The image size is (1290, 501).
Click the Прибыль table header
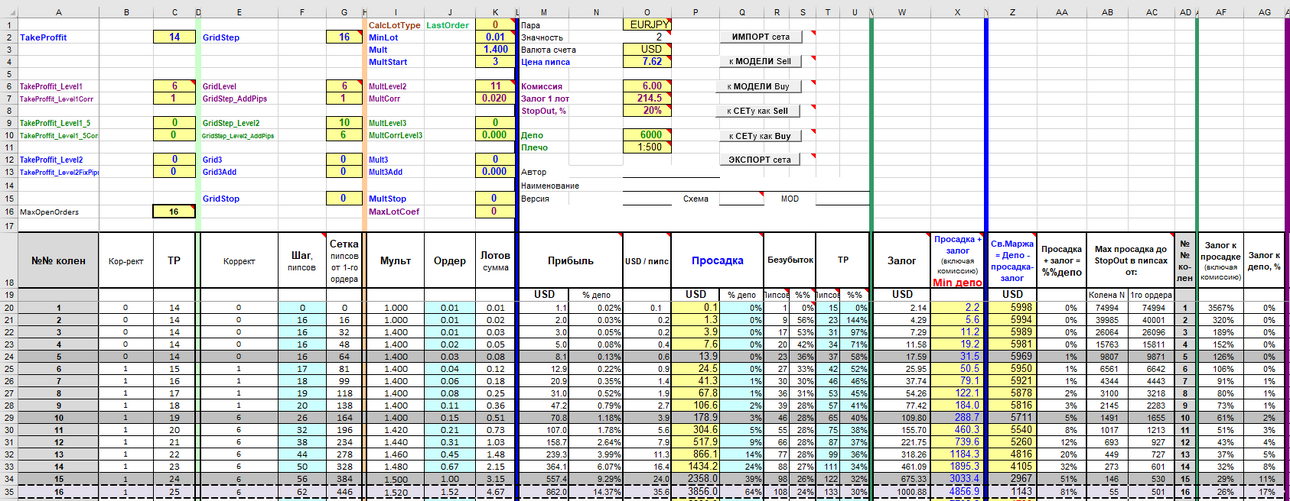(570, 260)
